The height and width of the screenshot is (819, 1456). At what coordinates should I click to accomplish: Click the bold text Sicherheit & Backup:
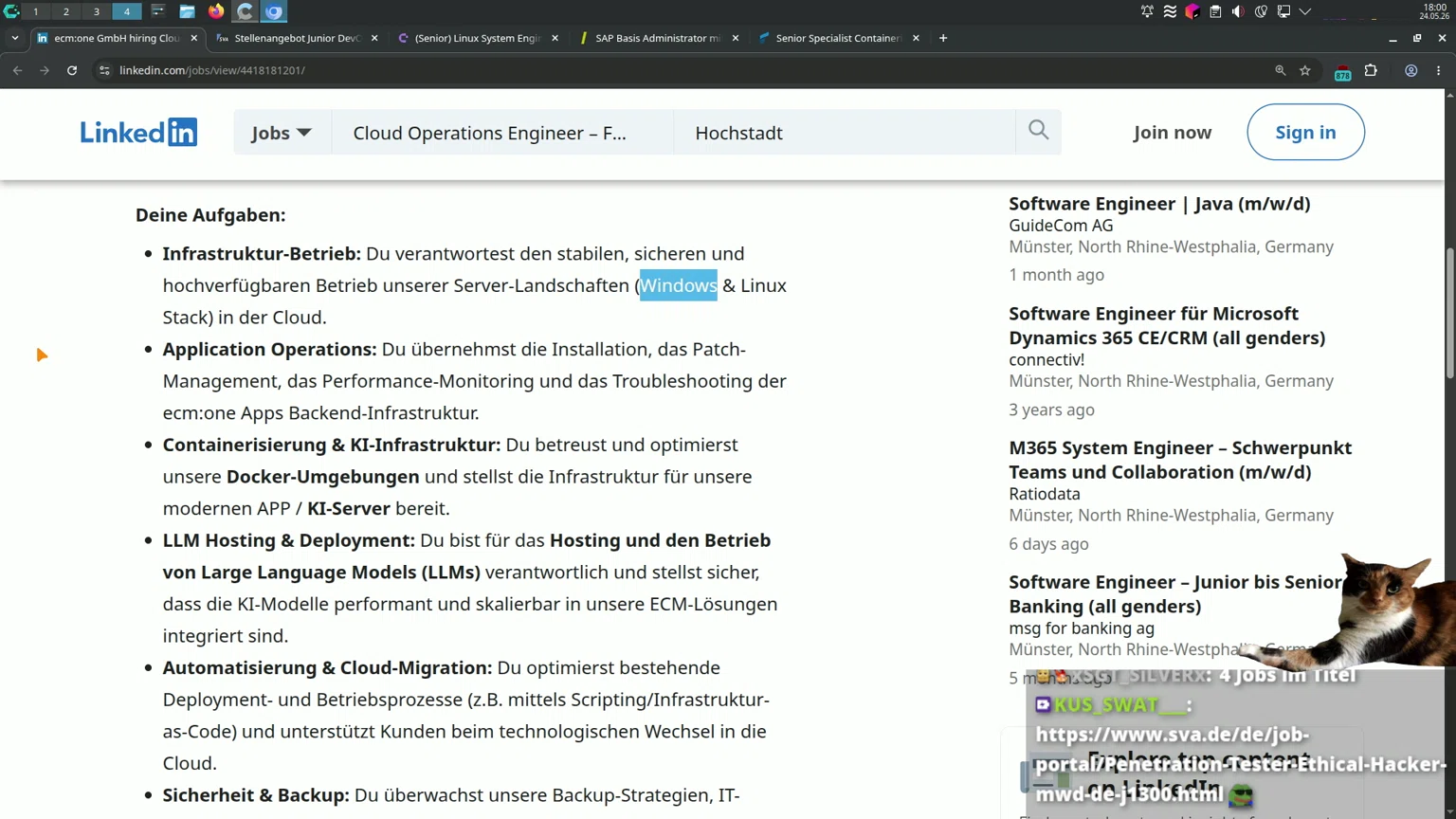tap(256, 795)
